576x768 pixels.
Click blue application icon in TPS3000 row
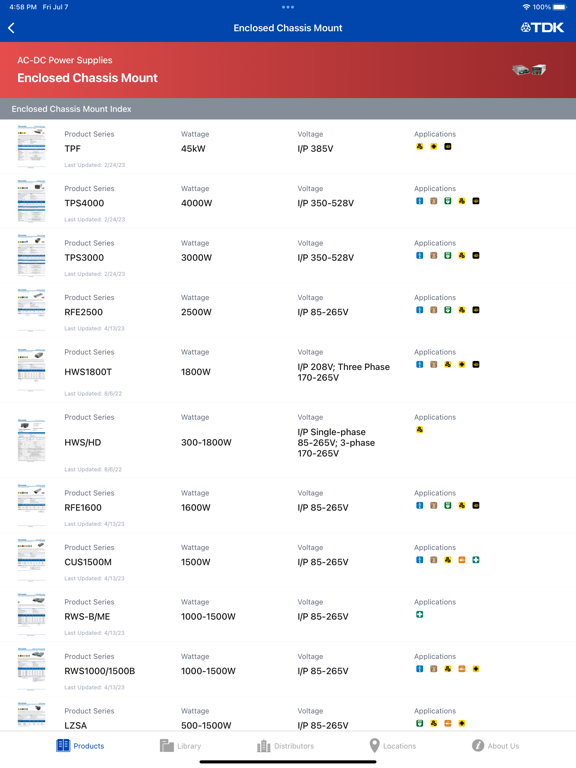point(420,255)
